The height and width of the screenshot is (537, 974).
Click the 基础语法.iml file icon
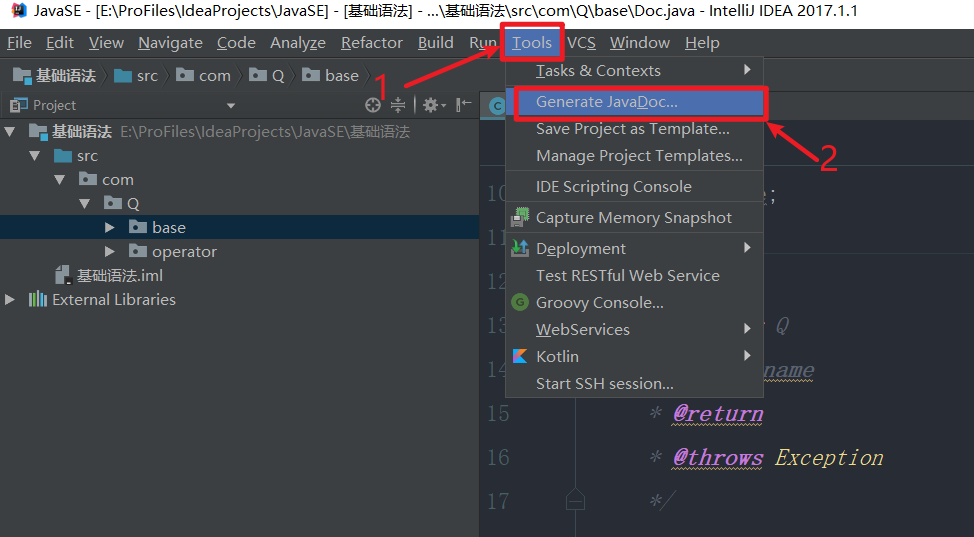coord(63,275)
